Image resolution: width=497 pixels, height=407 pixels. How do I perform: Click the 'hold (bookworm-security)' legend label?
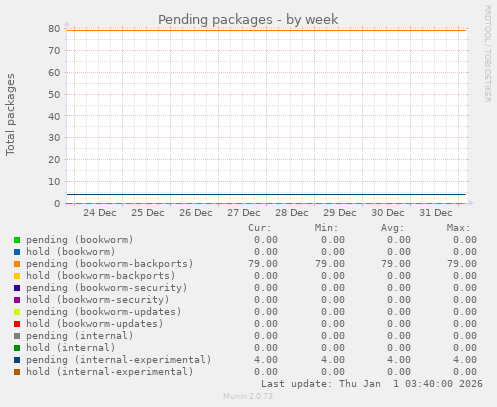point(98,300)
